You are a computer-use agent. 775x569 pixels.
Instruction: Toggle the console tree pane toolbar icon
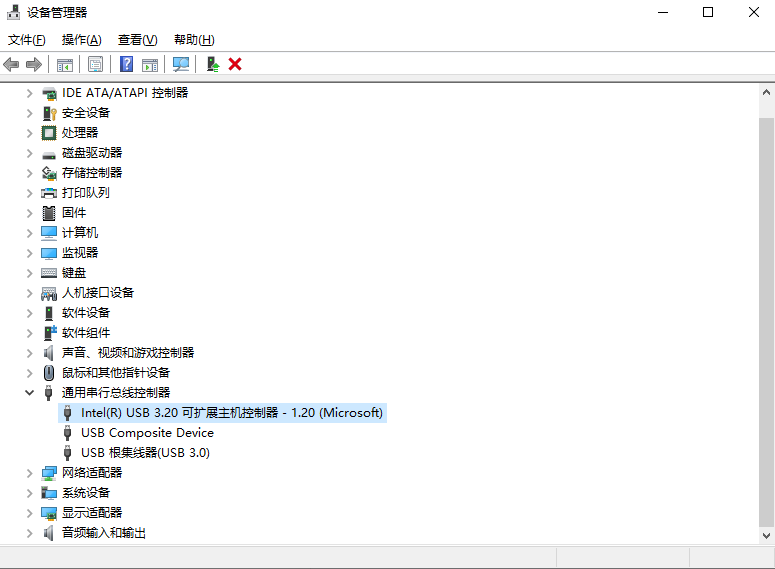pyautogui.click(x=65, y=64)
